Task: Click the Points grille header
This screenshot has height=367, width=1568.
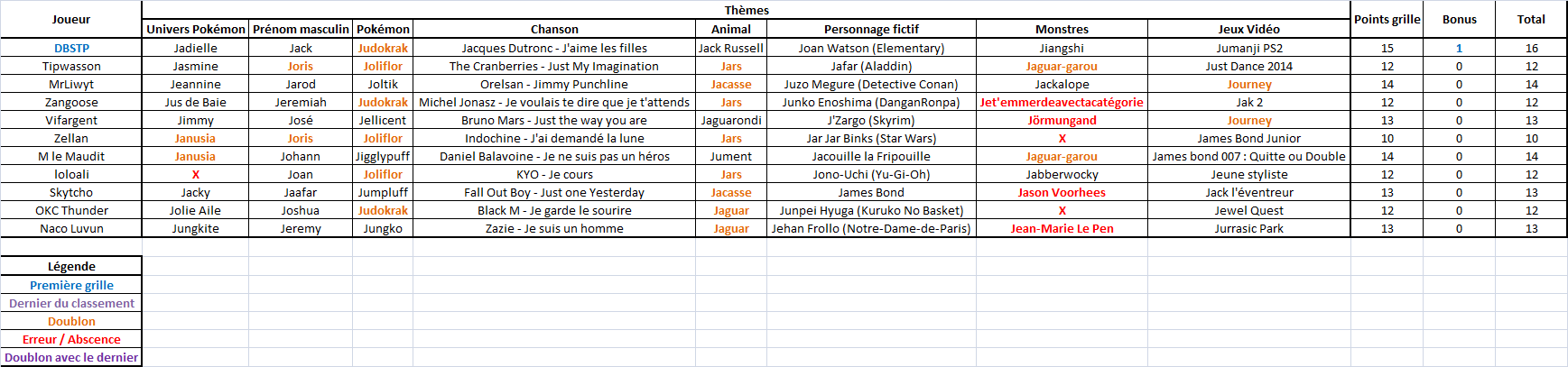Action: tap(1387, 19)
